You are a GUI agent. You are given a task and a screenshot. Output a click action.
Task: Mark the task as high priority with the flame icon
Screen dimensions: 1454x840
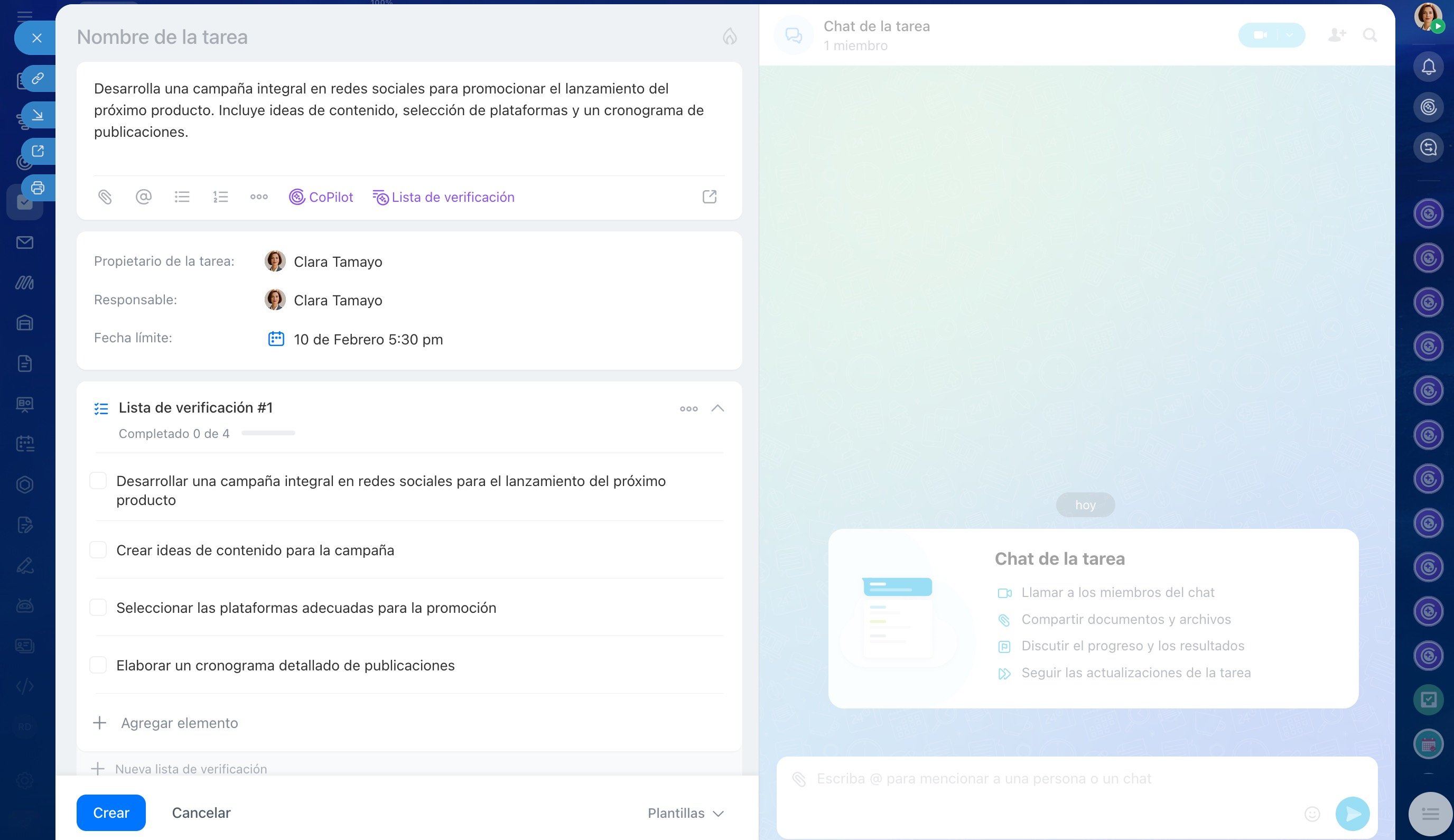tap(729, 37)
